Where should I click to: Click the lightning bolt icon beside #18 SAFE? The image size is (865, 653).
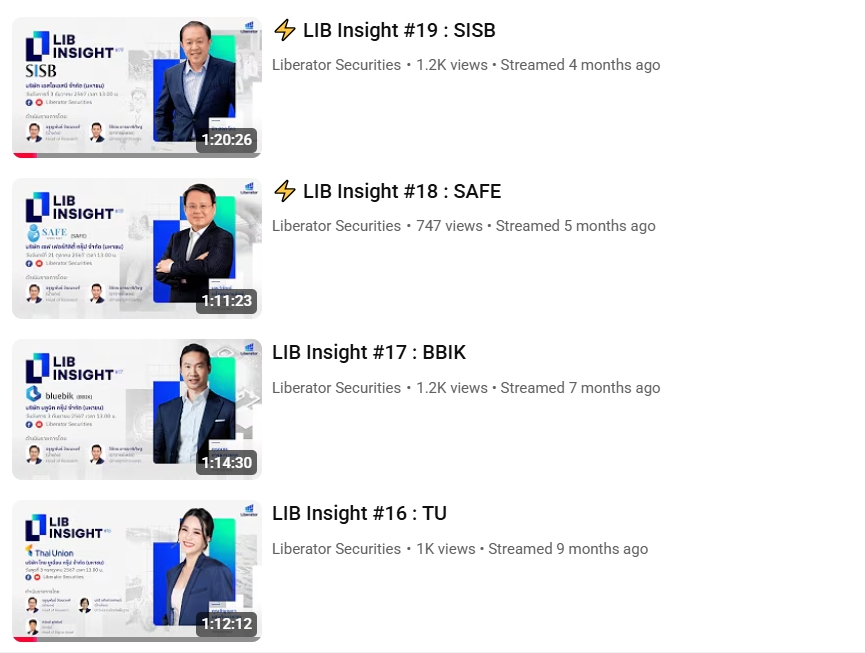click(x=285, y=191)
